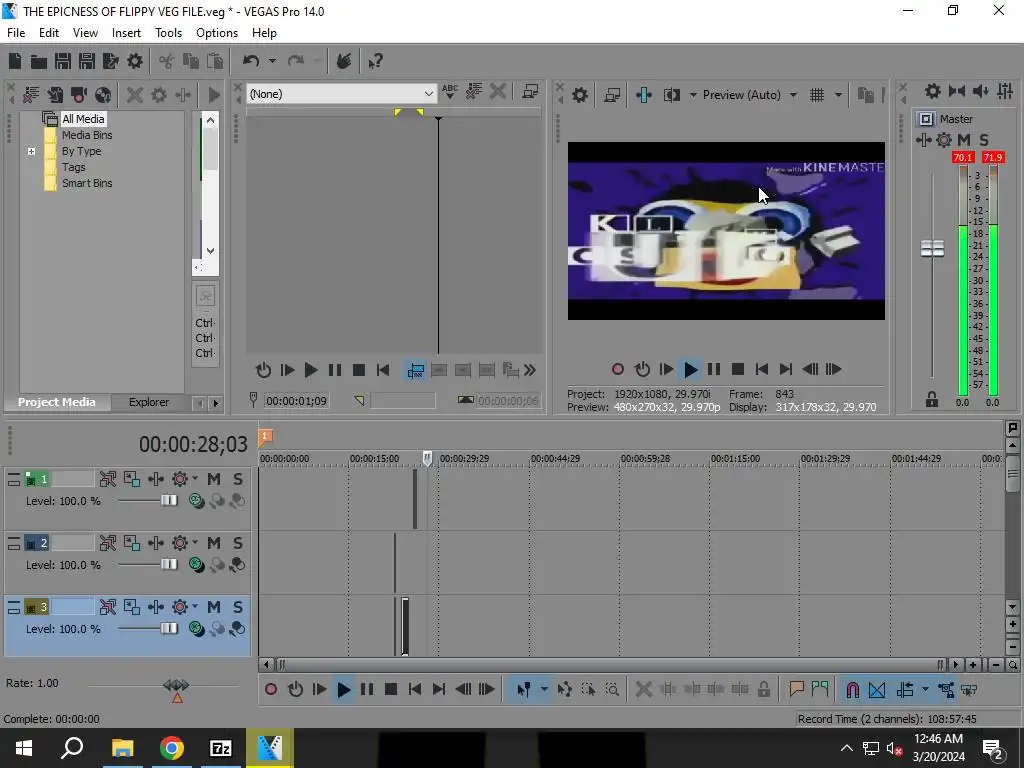The width and height of the screenshot is (1024, 768).
Task: Delete selected event with X icon
Action: point(644,690)
